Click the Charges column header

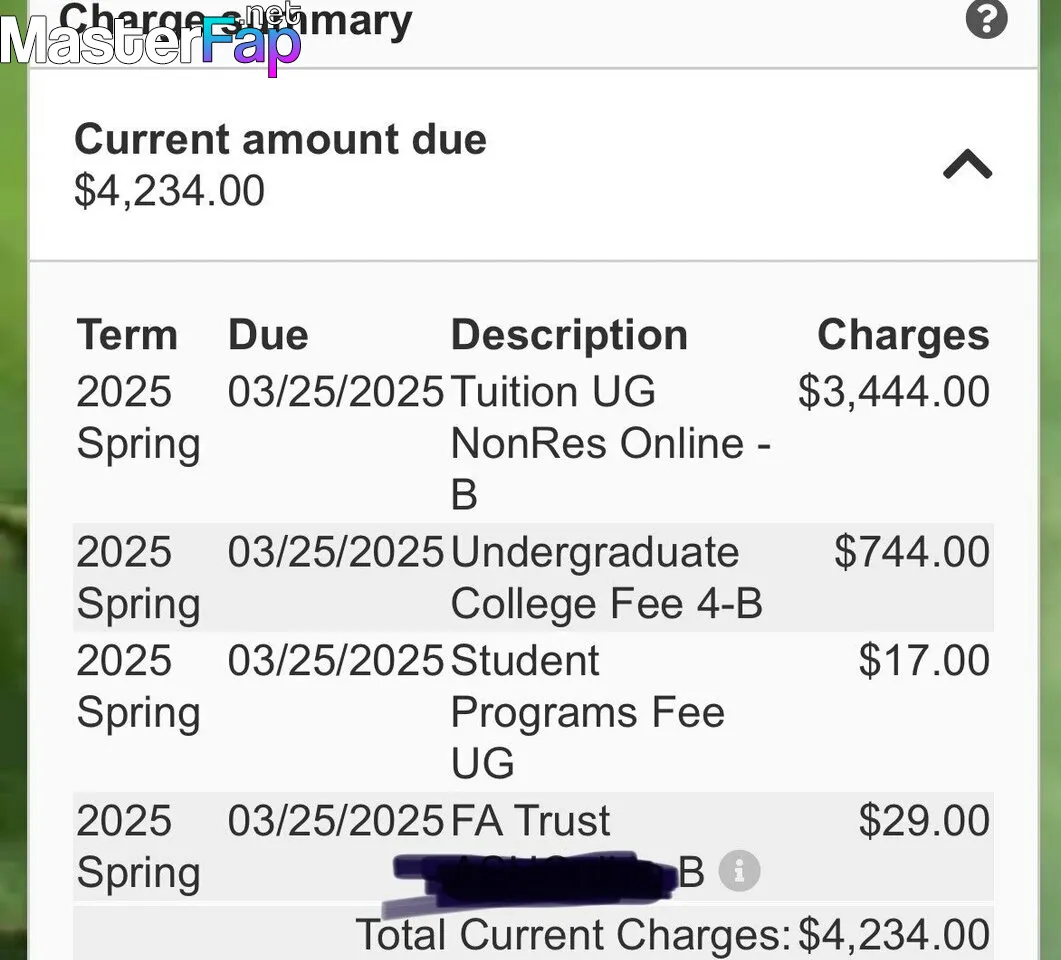click(903, 335)
